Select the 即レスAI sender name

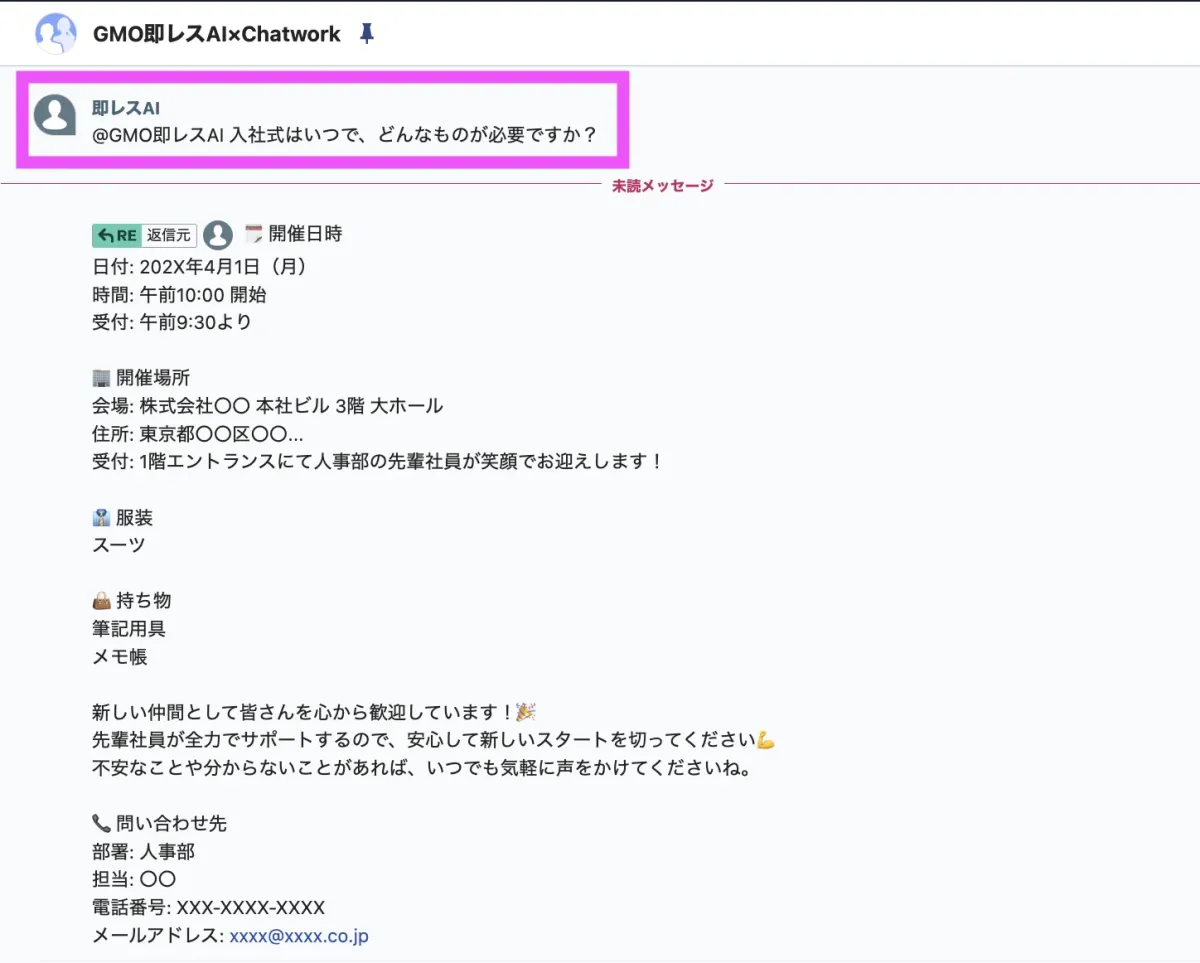click(x=126, y=108)
